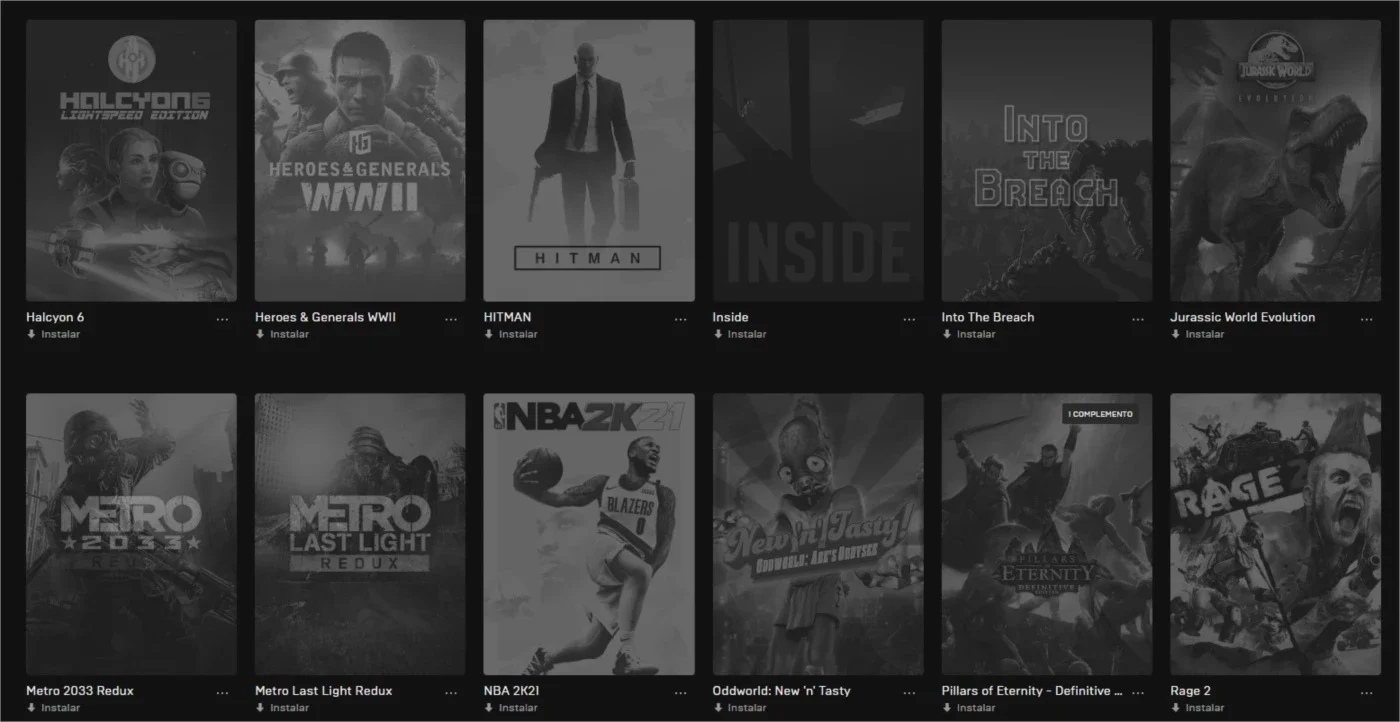Screen dimensions: 1400x722
Task: Select the "HITMAN" game title label
Action: tap(507, 317)
